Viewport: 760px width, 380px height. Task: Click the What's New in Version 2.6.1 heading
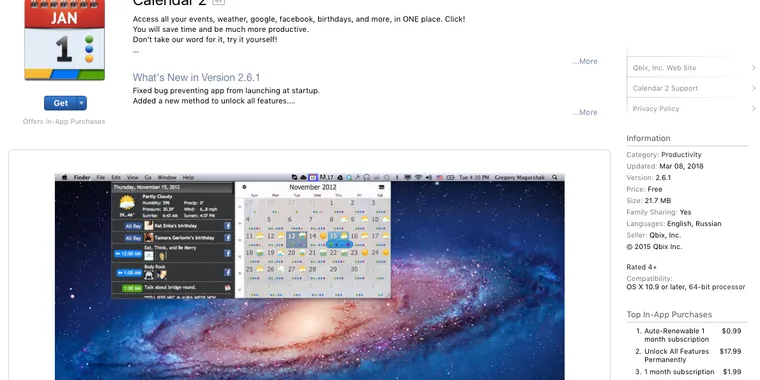196,78
